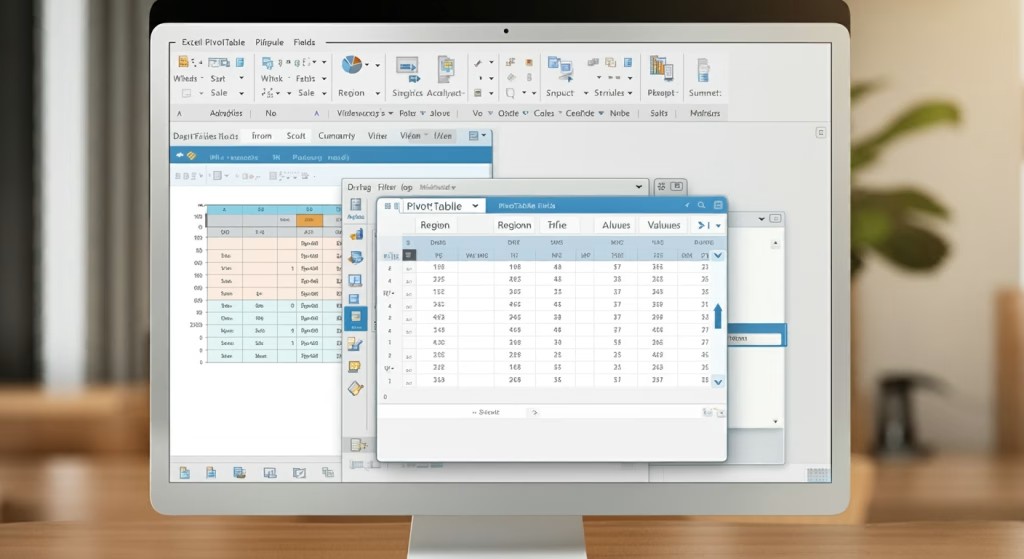1024x559 pixels.
Task: Toggle the dark checkbox in the table header row
Action: click(409, 256)
